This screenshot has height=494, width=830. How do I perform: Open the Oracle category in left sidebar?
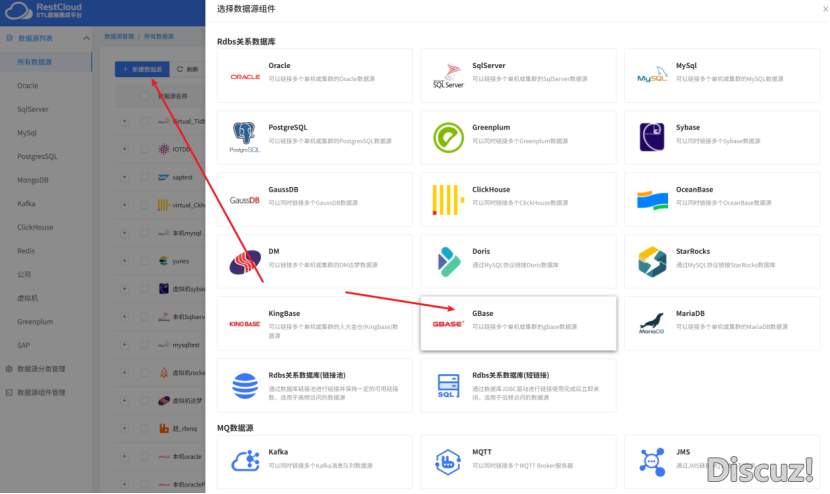28,85
